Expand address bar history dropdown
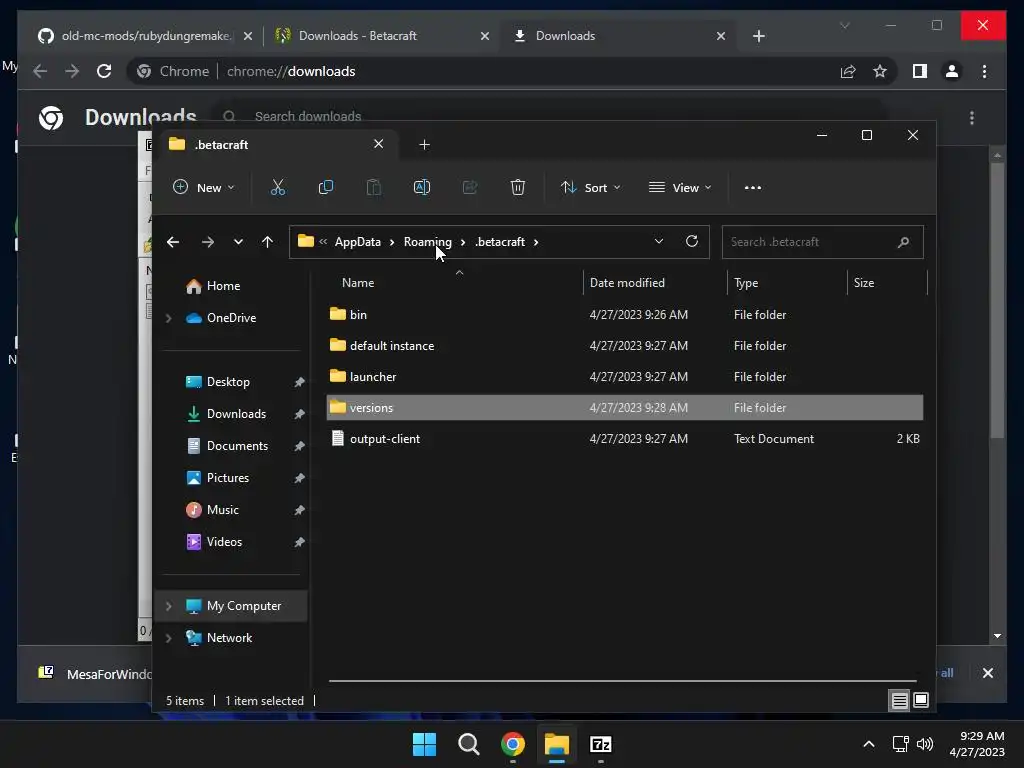Image resolution: width=1024 pixels, height=768 pixels. coord(659,241)
